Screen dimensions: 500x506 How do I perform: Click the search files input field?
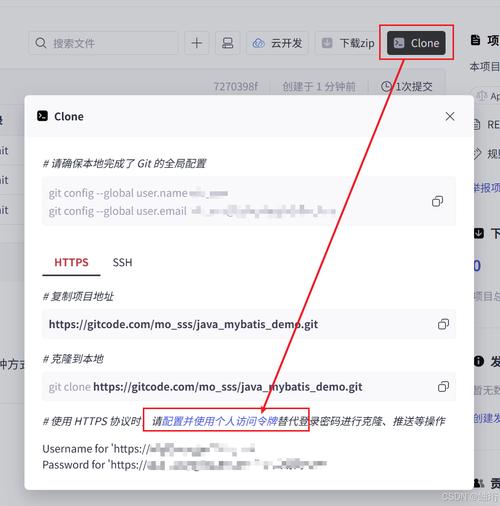[x=103, y=43]
